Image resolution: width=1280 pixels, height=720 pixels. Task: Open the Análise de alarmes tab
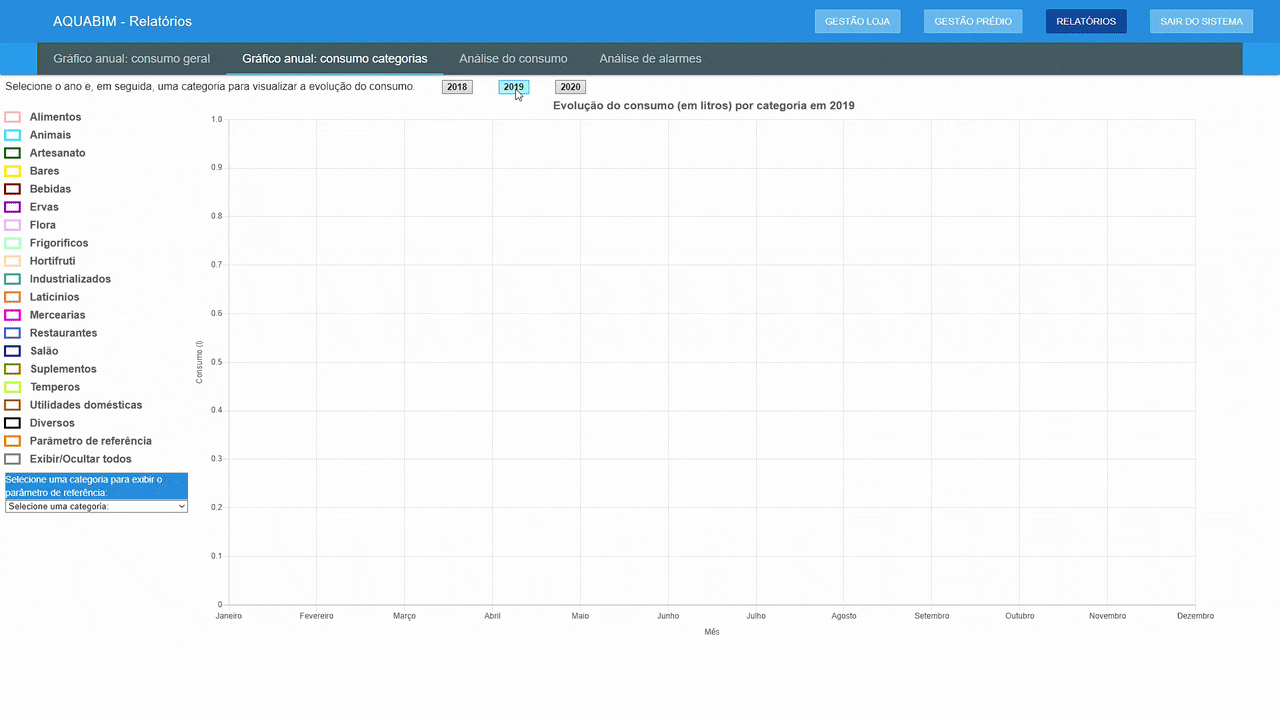tap(650, 59)
